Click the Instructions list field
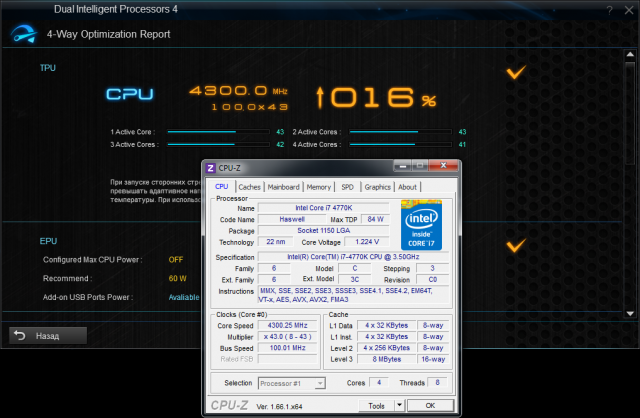 (353, 295)
